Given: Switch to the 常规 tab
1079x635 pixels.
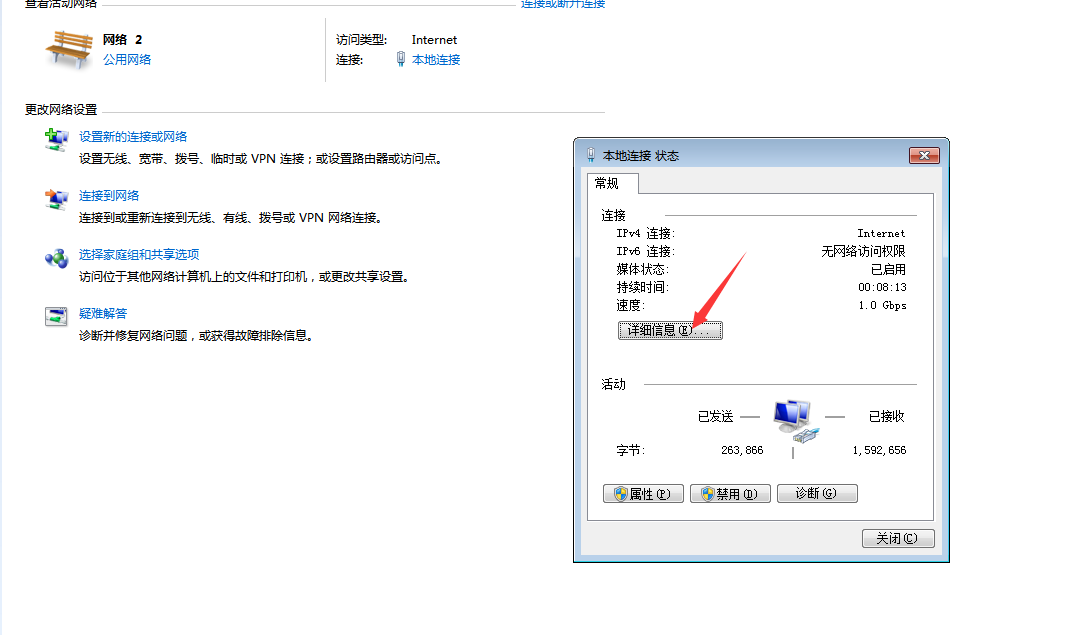Looking at the screenshot, I should coord(613,184).
